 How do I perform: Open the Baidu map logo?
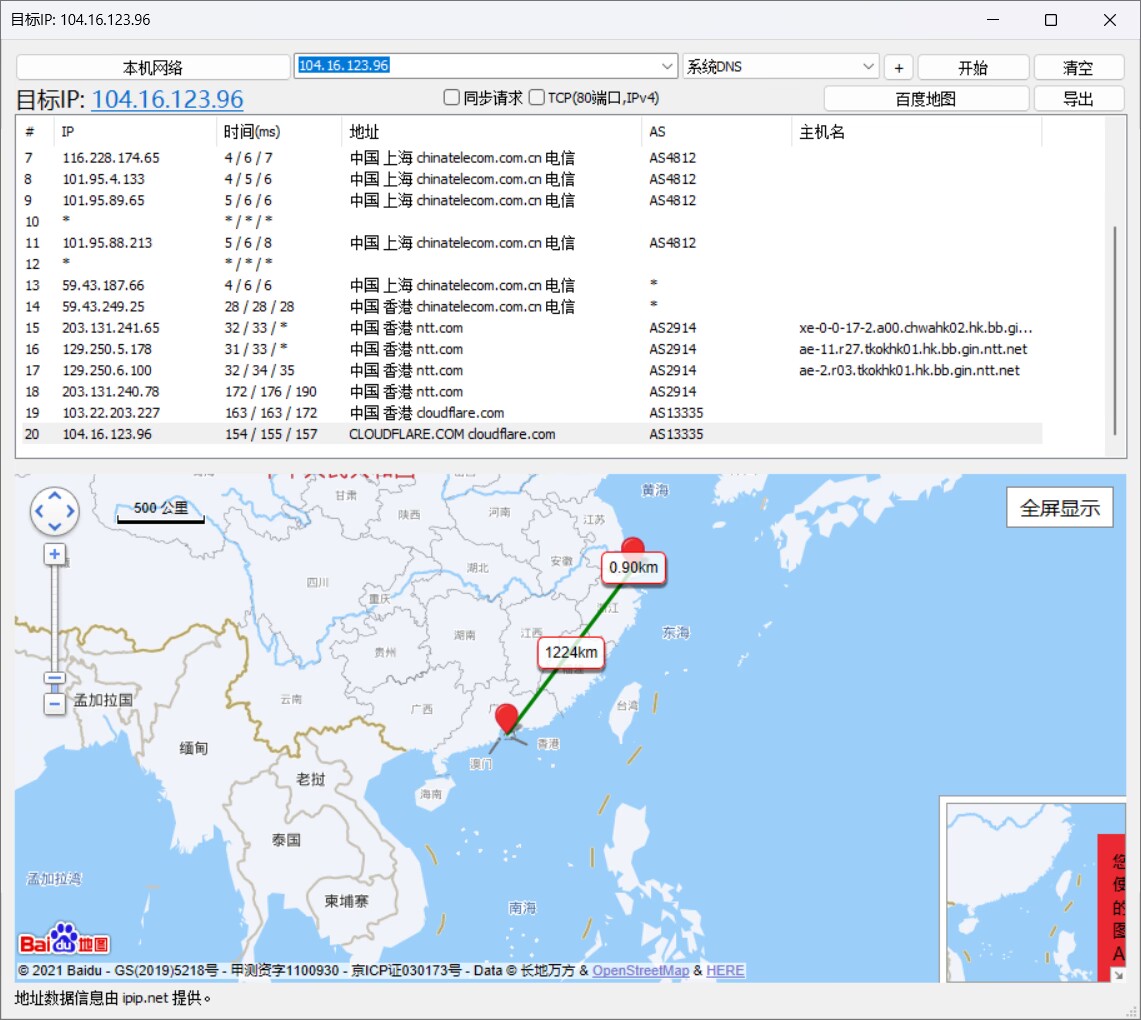(64, 940)
